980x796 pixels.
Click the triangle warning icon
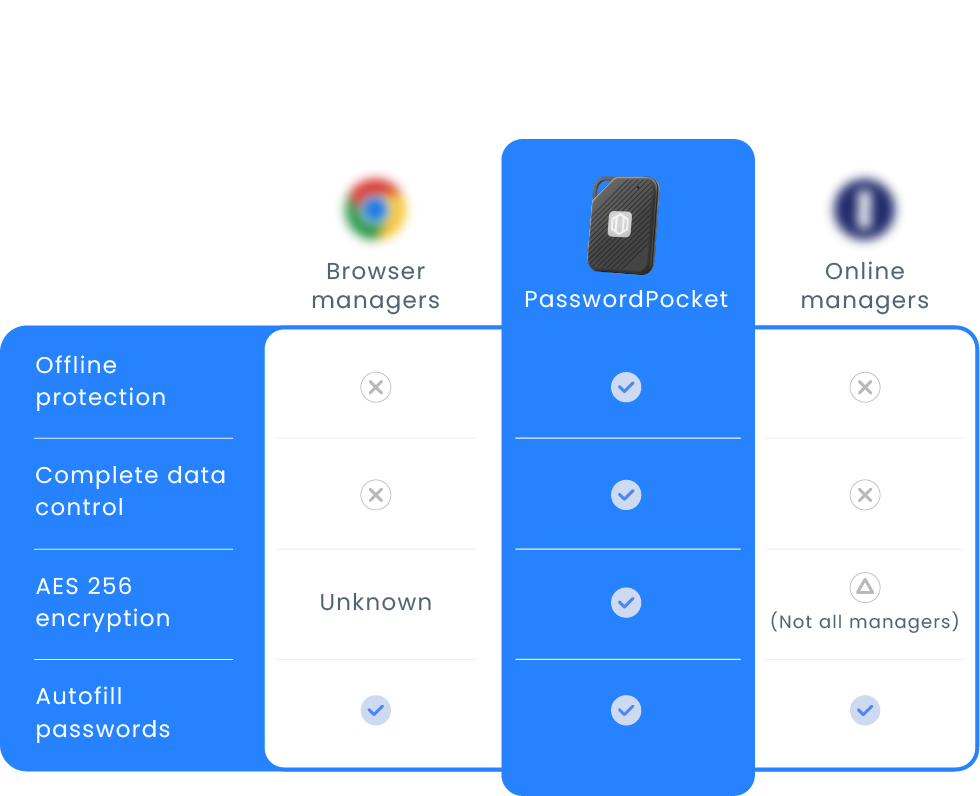tap(865, 587)
